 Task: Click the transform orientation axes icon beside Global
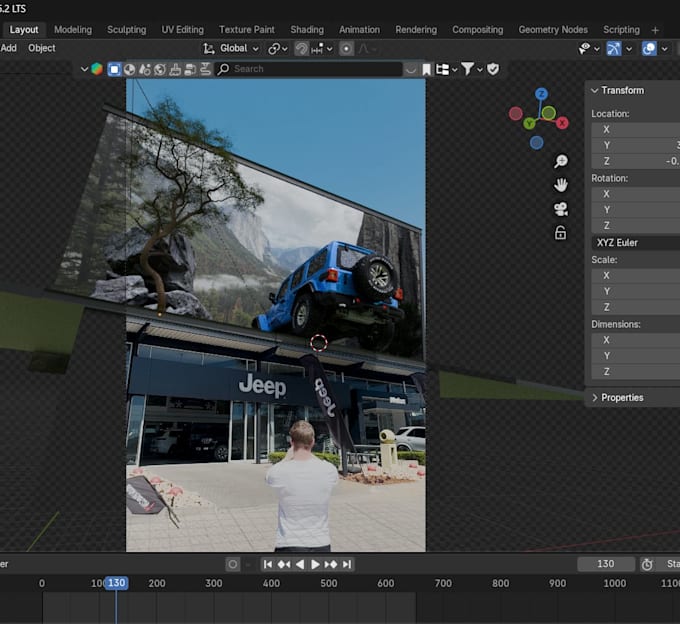click(209, 49)
